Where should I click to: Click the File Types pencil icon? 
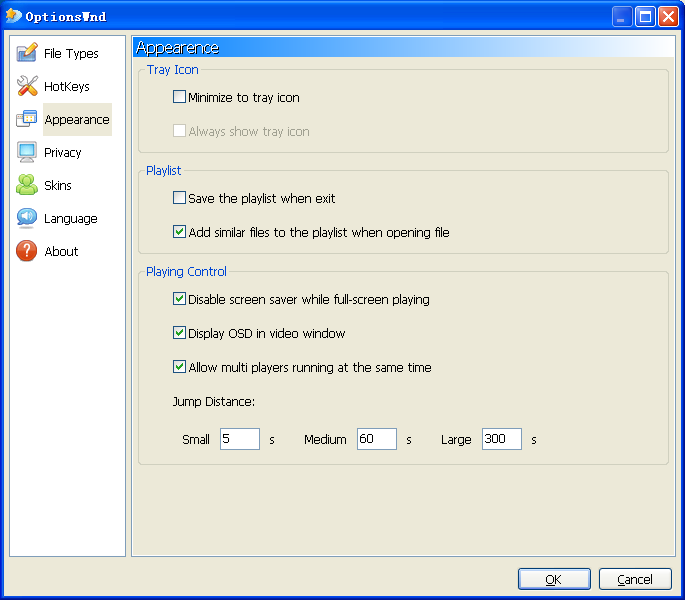[x=27, y=53]
